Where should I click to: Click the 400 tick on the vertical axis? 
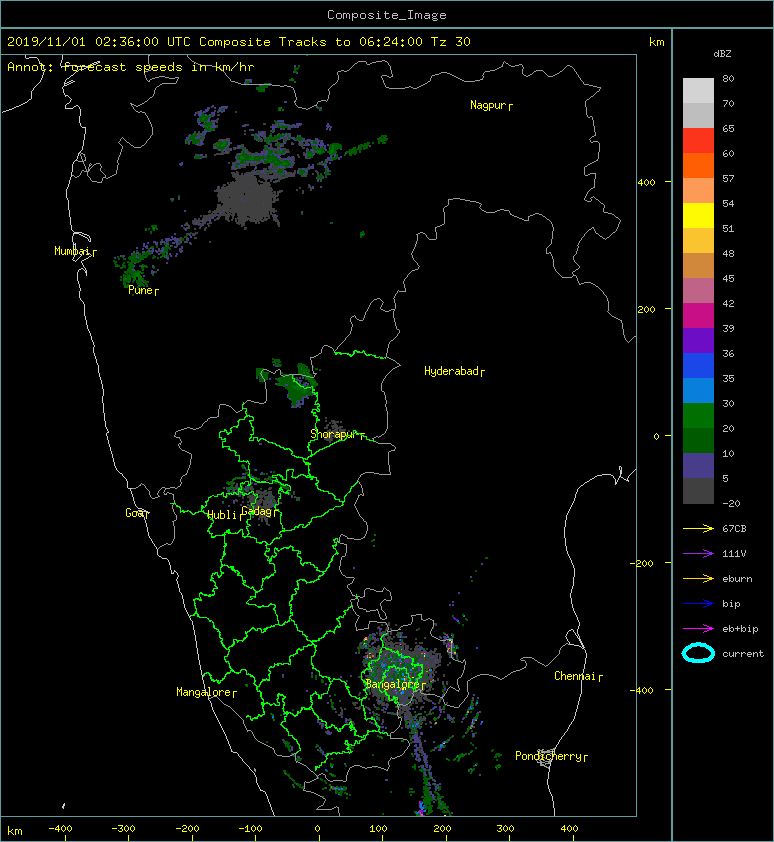point(646,183)
